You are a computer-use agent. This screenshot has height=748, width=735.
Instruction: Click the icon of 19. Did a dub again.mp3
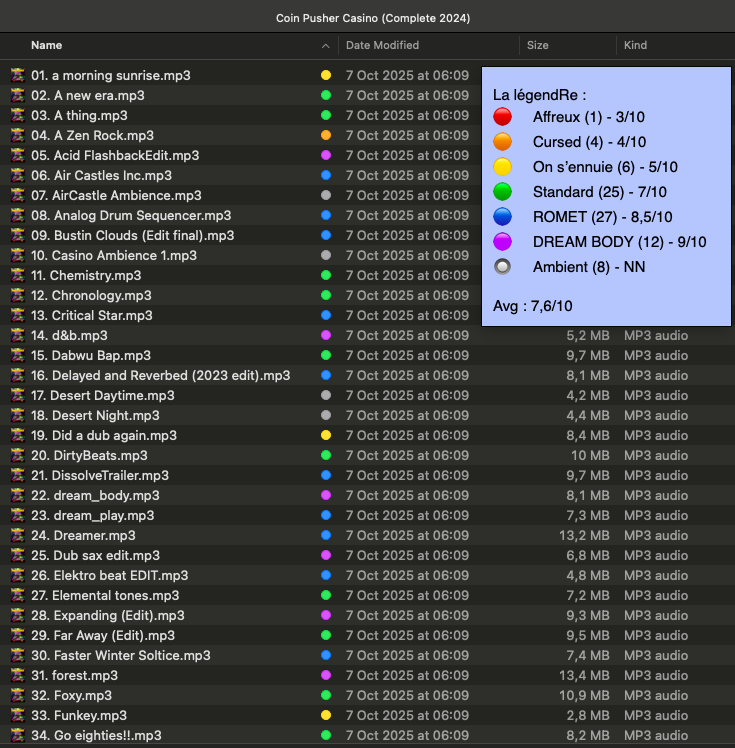tap(18, 436)
